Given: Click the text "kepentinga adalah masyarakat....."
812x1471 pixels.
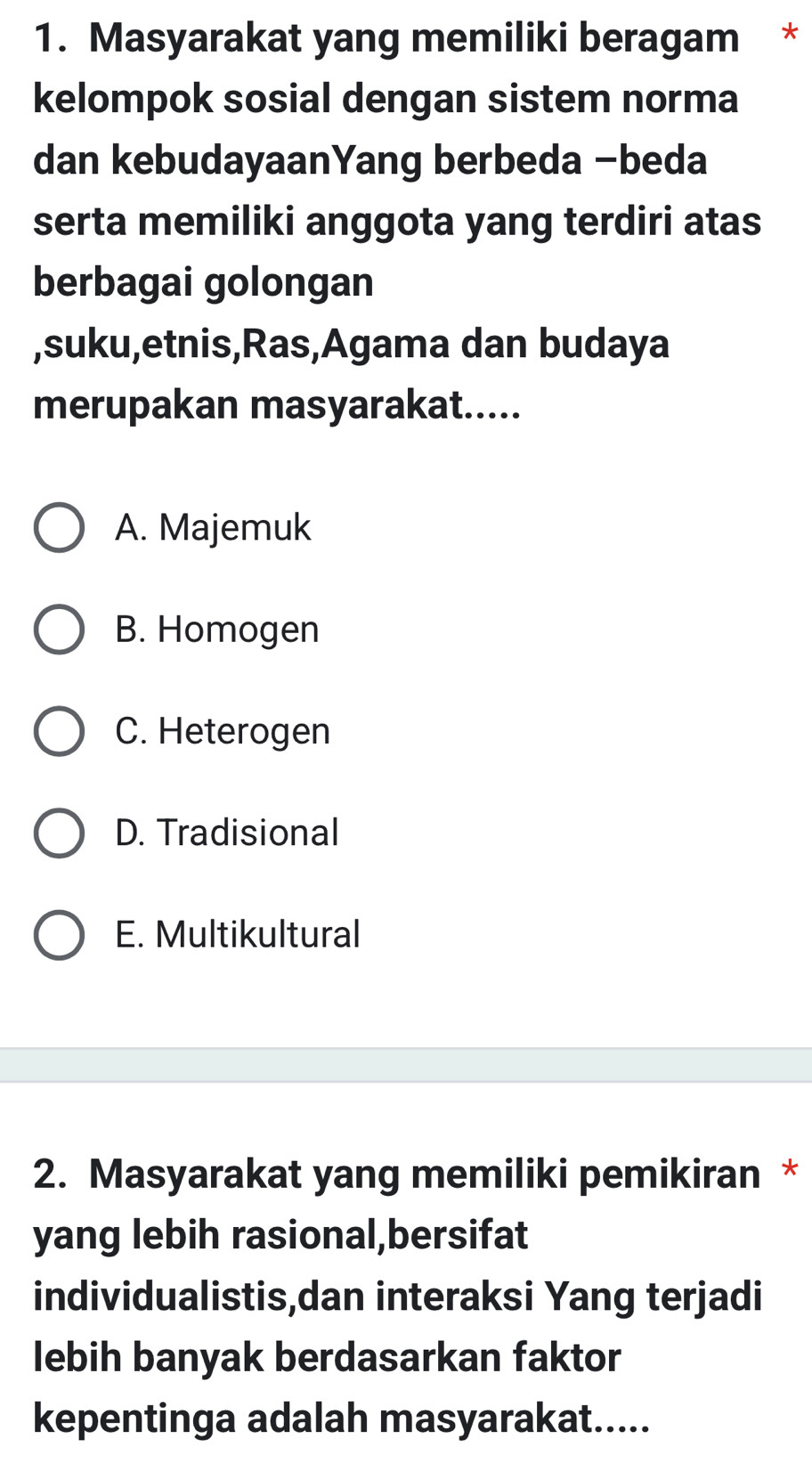Looking at the screenshot, I should click(x=341, y=1418).
